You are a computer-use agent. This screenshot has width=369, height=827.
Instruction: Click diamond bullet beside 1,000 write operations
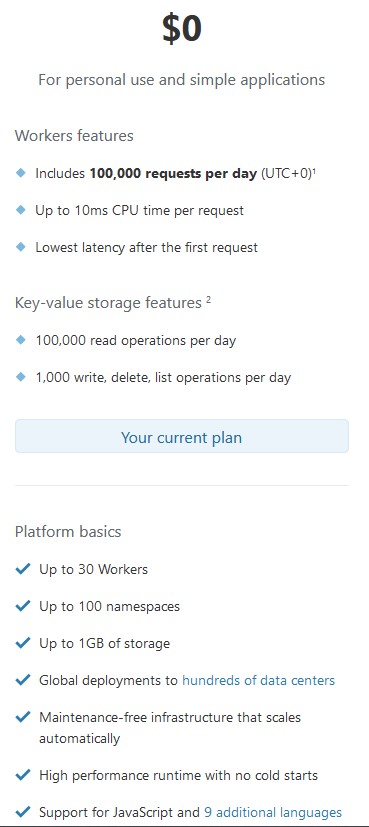[x=21, y=377]
